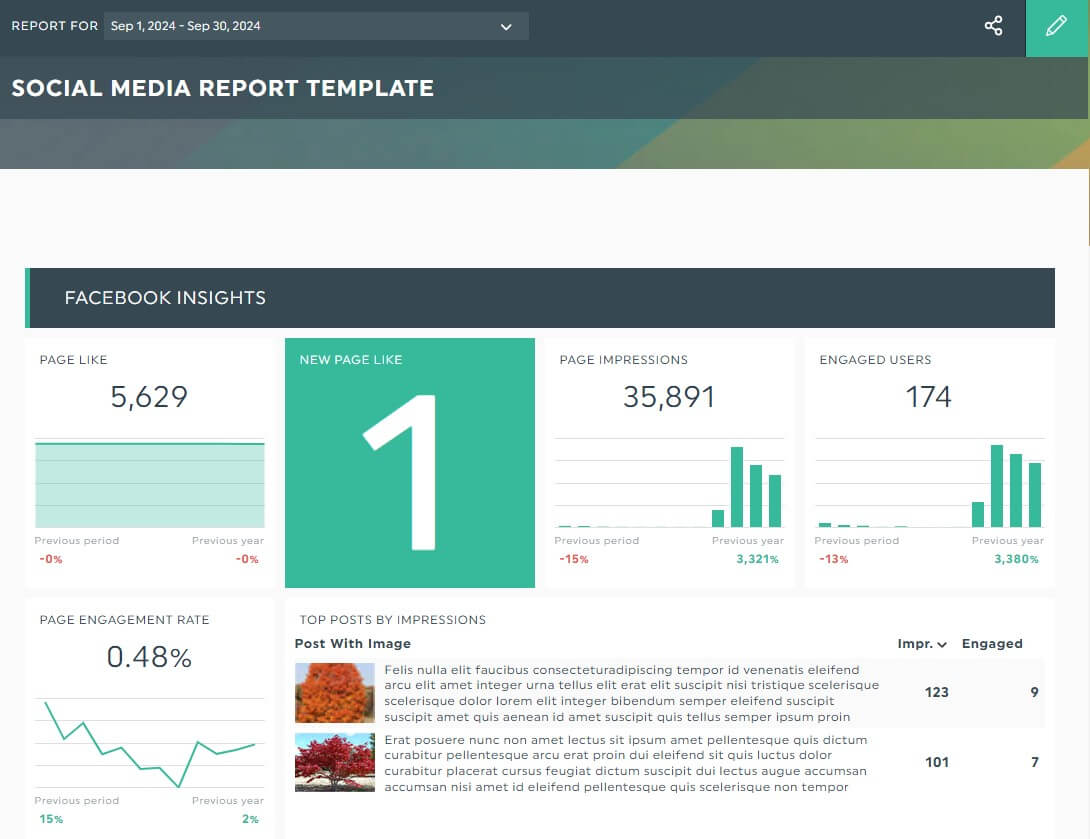Click the 2% previous year engagement value
The height and width of the screenshot is (839, 1090).
[x=250, y=820]
